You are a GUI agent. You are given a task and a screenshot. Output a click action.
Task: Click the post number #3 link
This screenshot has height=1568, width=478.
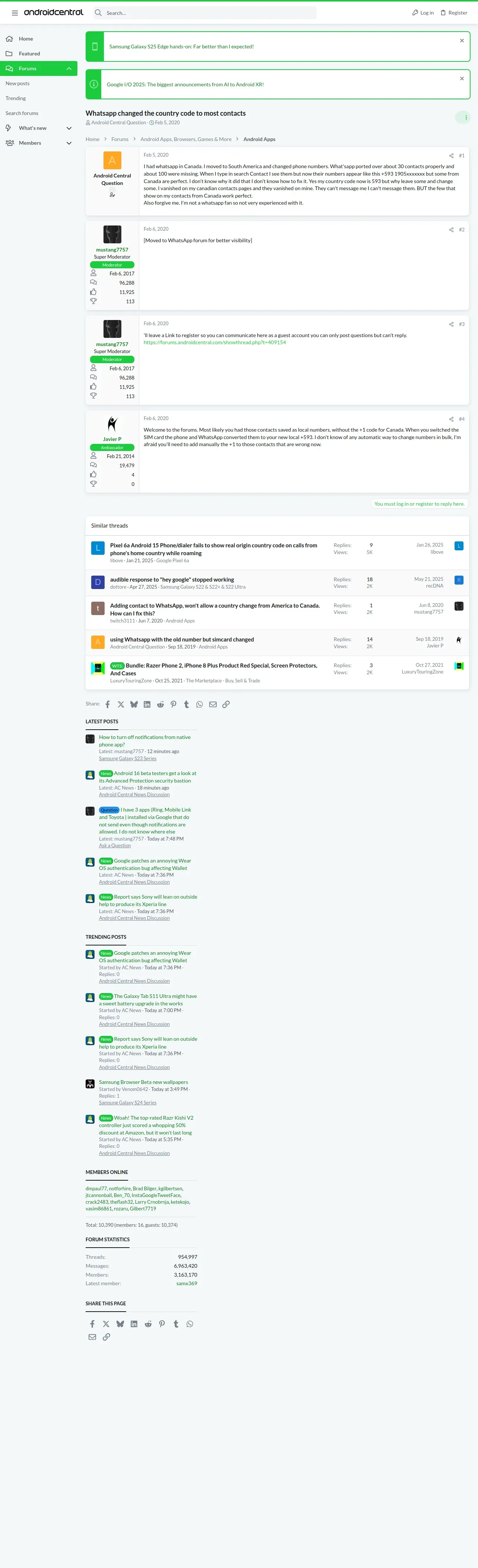point(462,324)
